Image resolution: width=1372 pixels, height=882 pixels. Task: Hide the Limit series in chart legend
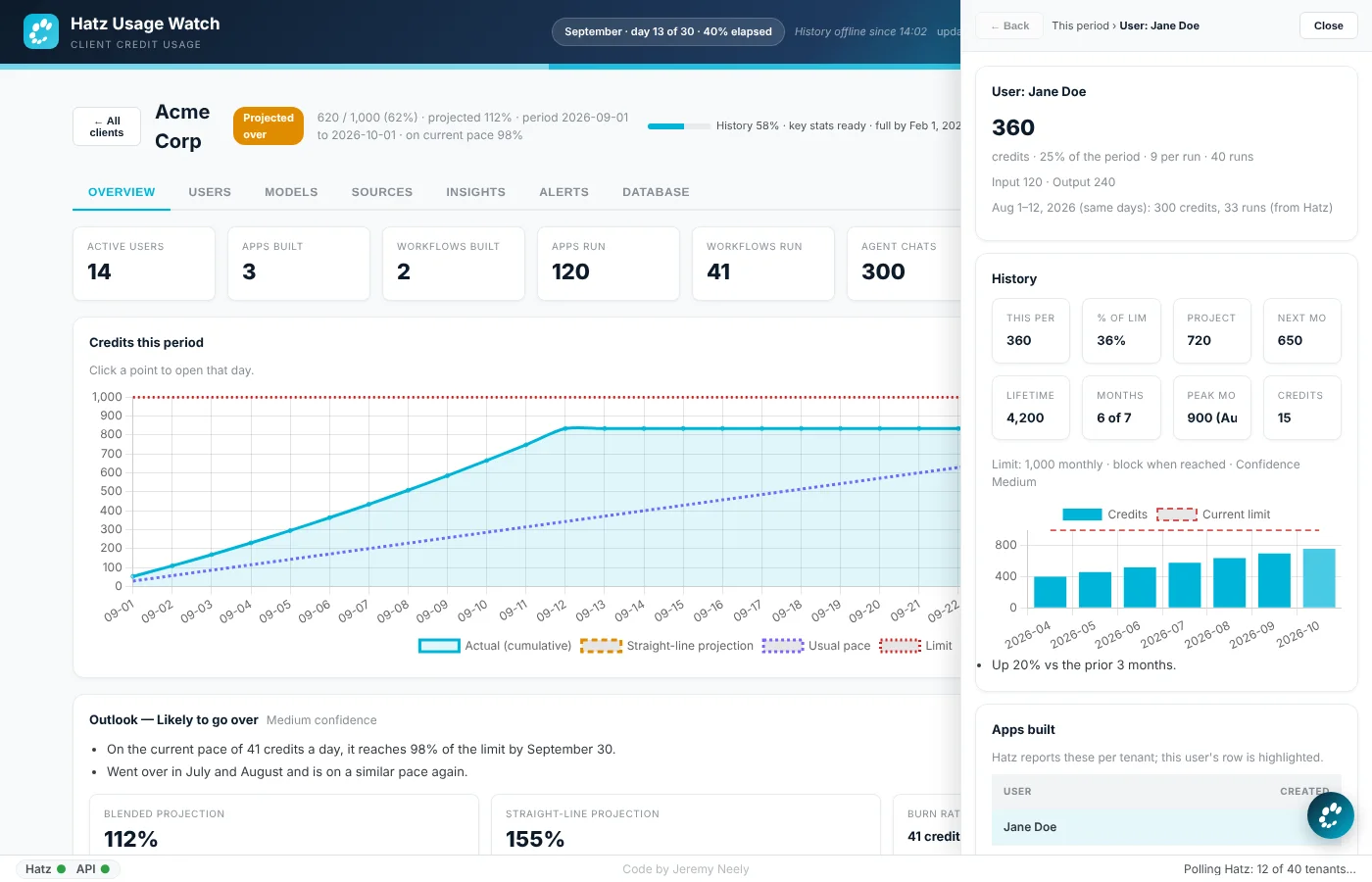pos(900,646)
